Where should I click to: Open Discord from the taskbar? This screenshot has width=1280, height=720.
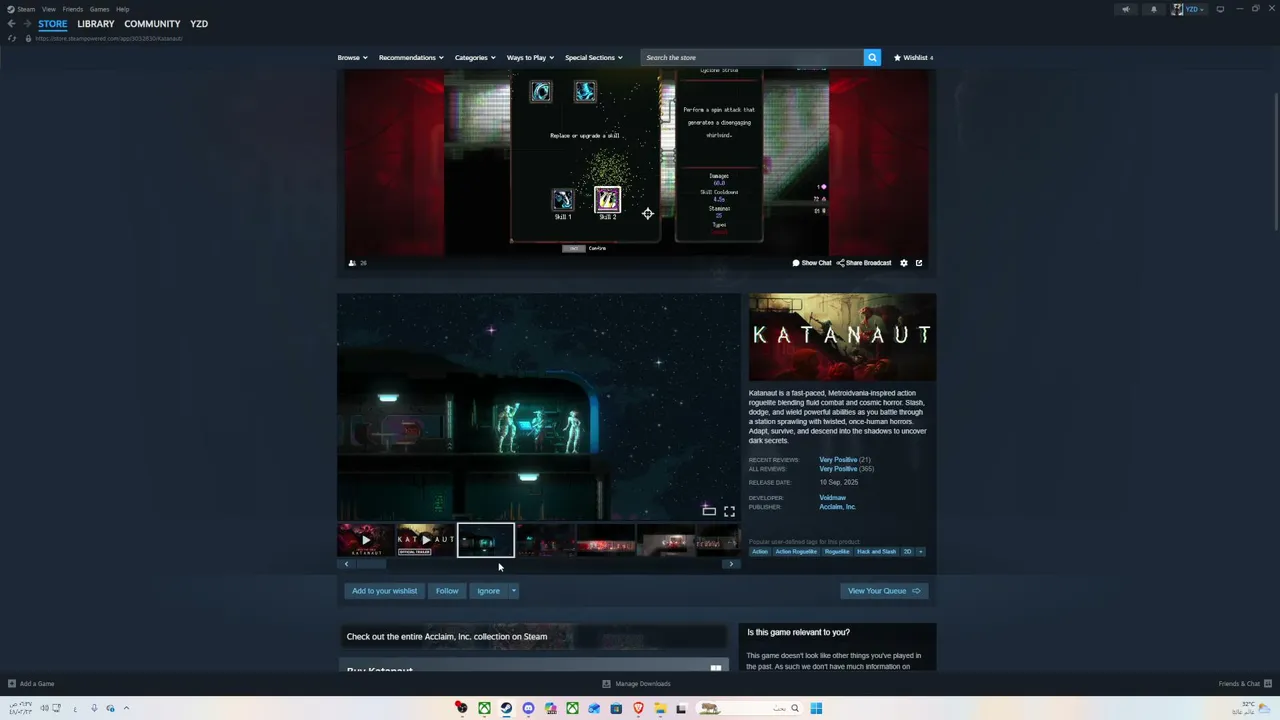tap(528, 709)
